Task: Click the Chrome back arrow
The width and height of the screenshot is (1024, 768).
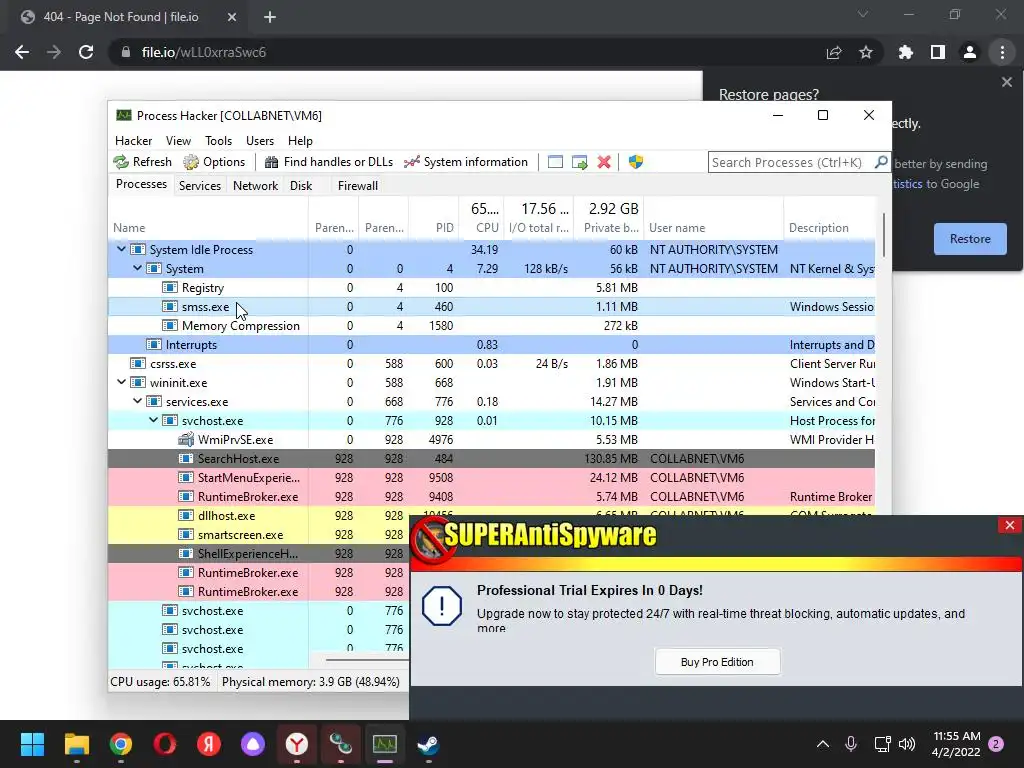Action: (22, 52)
